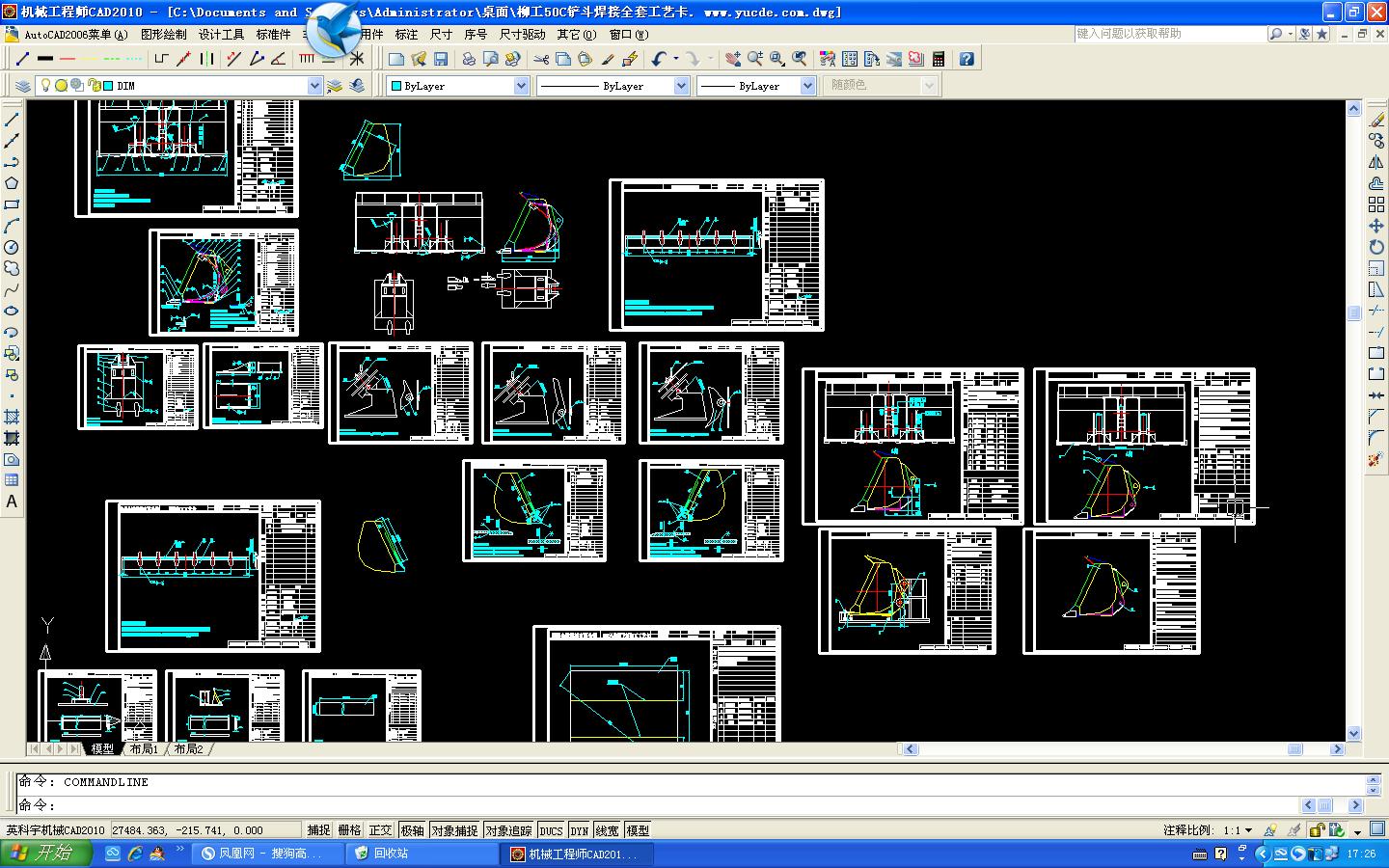This screenshot has height=868, width=1389.
Task: Open 回收站 taskbar button
Action: (423, 854)
